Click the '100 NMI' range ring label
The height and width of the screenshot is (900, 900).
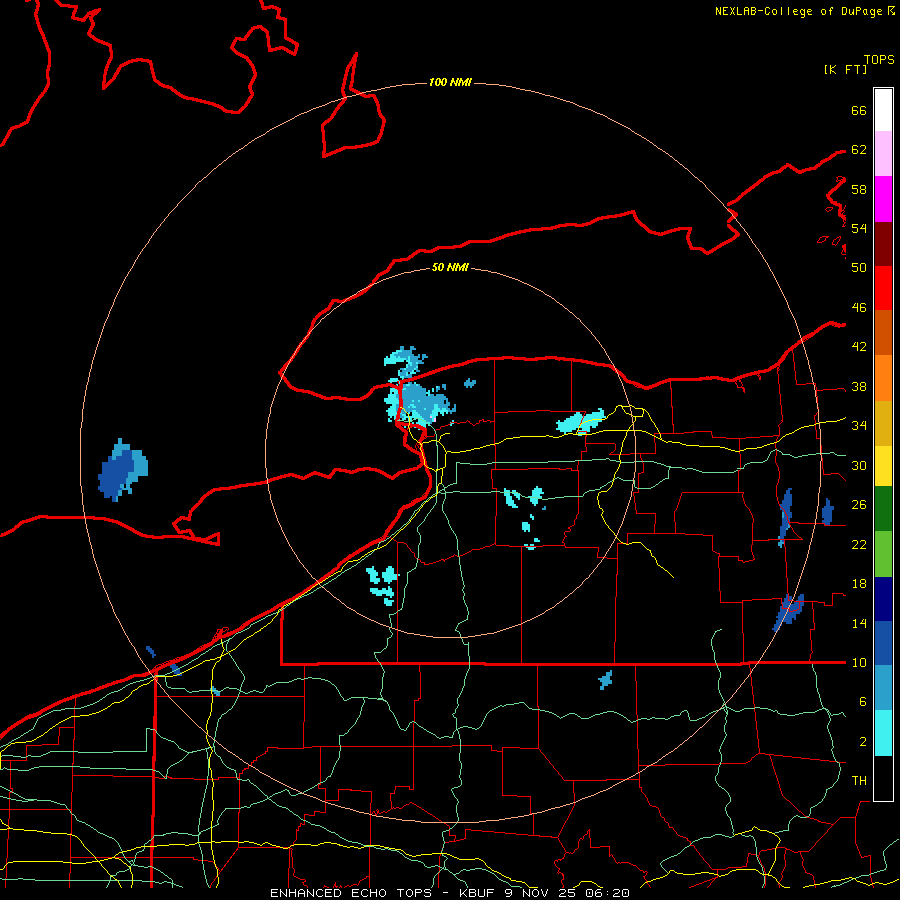tap(450, 83)
